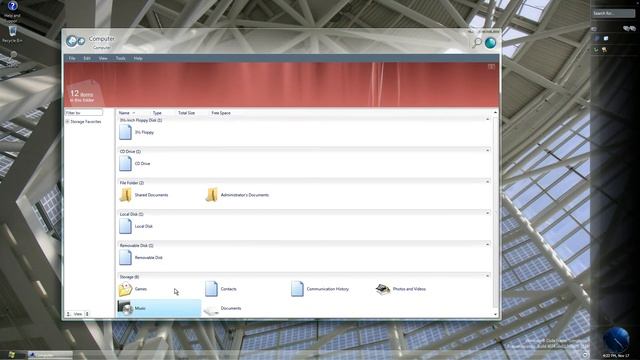Open the 3½ Floppy drive icon

tap(125, 132)
